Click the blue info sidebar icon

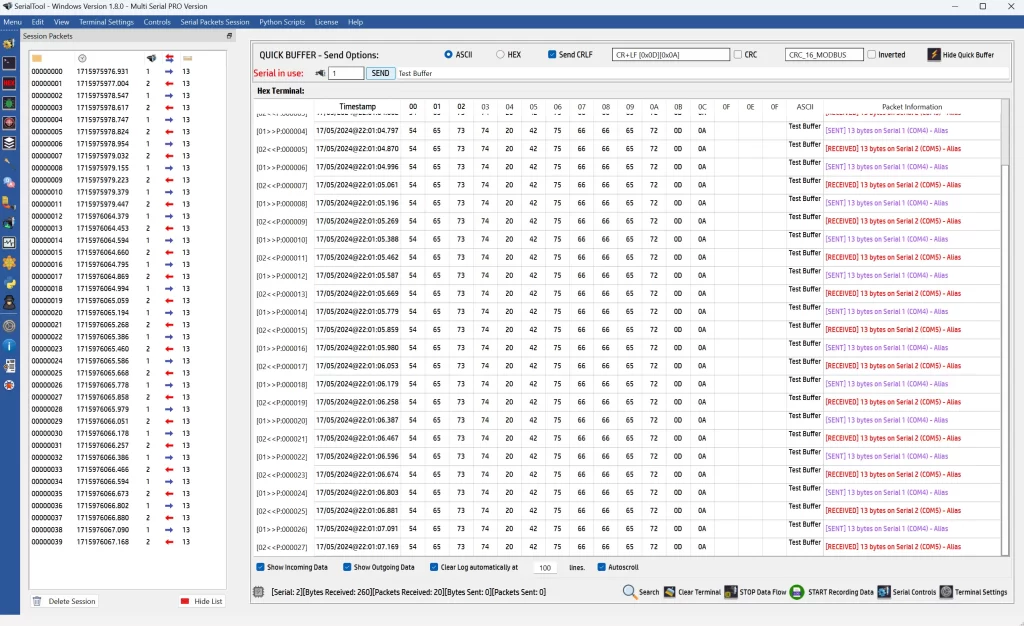[x=9, y=345]
